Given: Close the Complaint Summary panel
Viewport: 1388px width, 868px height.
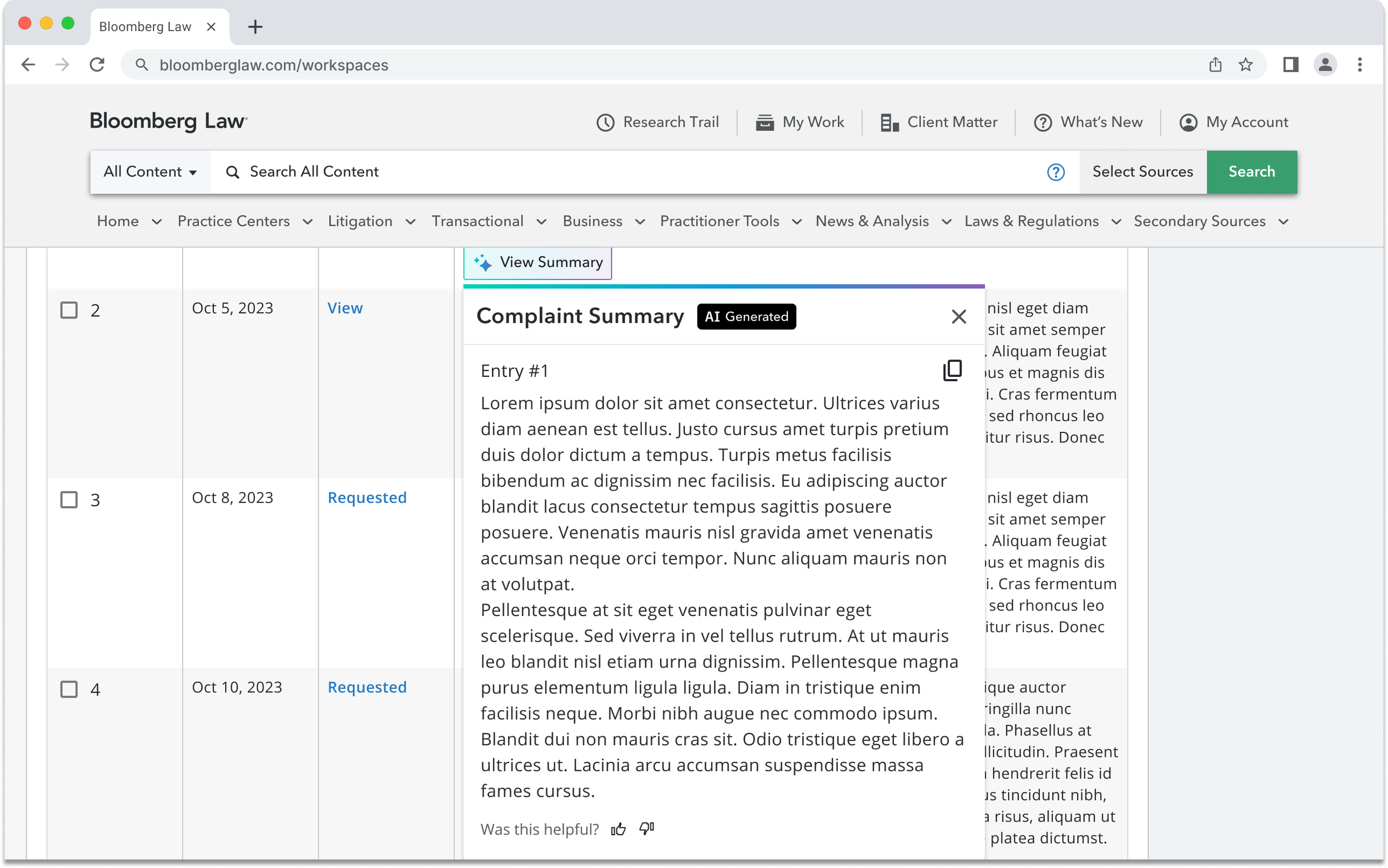Looking at the screenshot, I should point(958,316).
